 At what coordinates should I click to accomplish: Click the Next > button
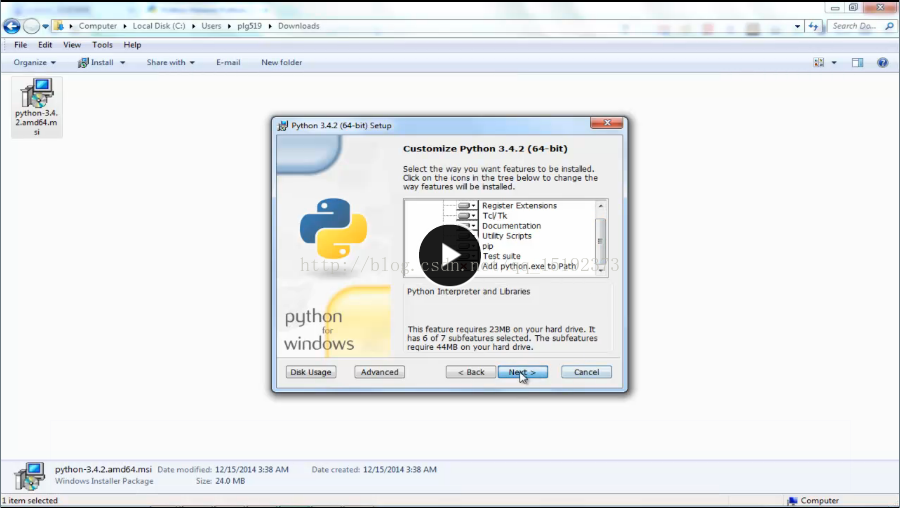(x=523, y=372)
